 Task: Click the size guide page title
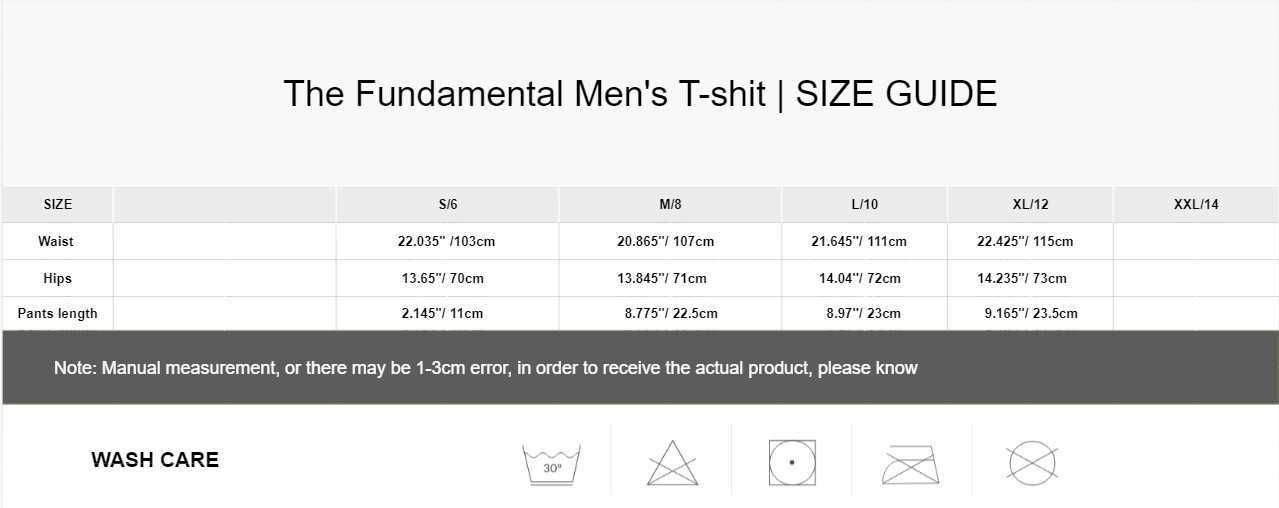click(640, 94)
